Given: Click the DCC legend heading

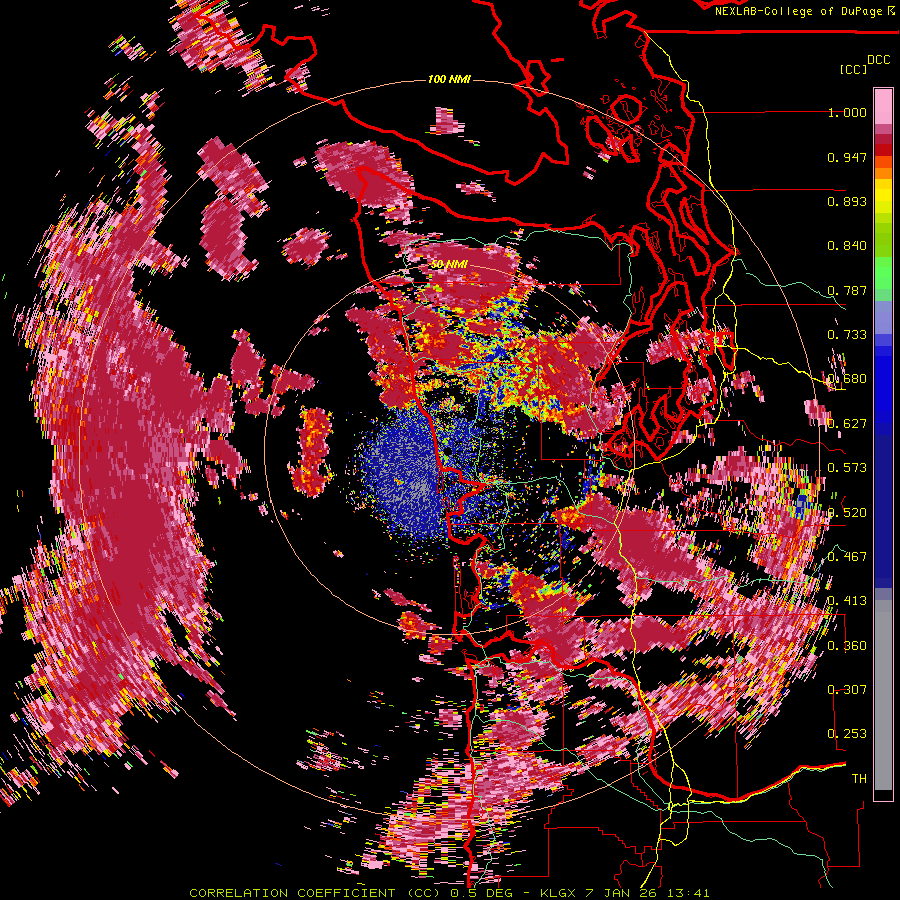Looking at the screenshot, I should coord(878,60).
